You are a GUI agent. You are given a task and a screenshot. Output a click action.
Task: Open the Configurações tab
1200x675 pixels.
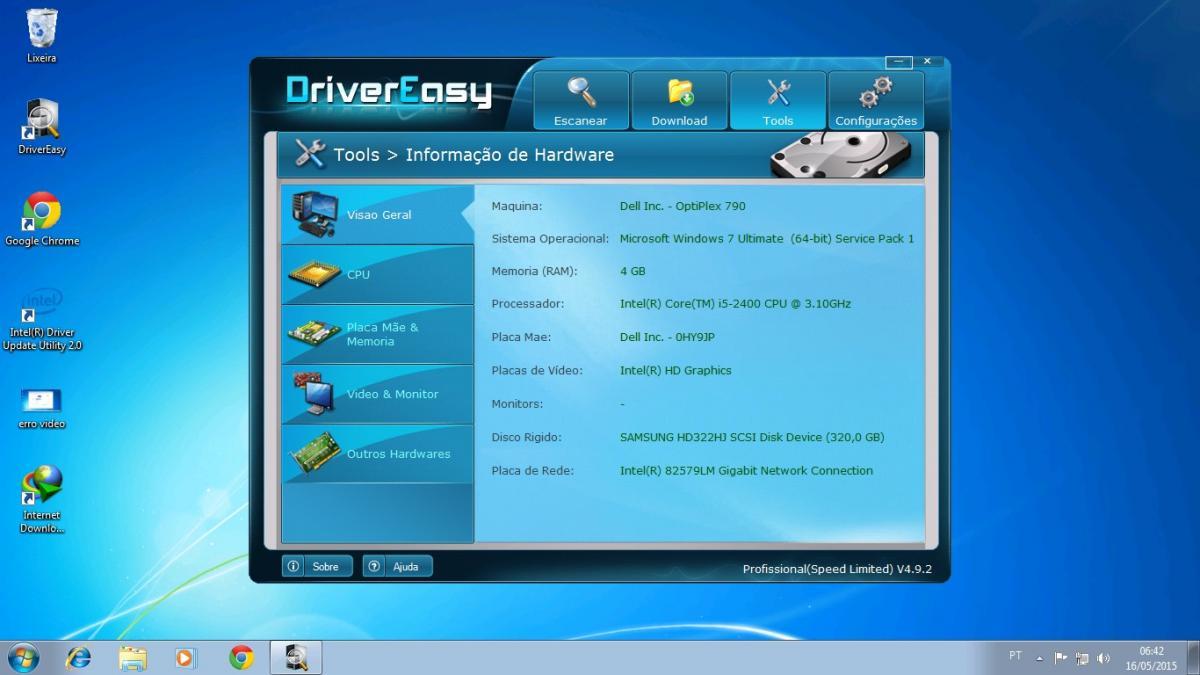[x=876, y=100]
